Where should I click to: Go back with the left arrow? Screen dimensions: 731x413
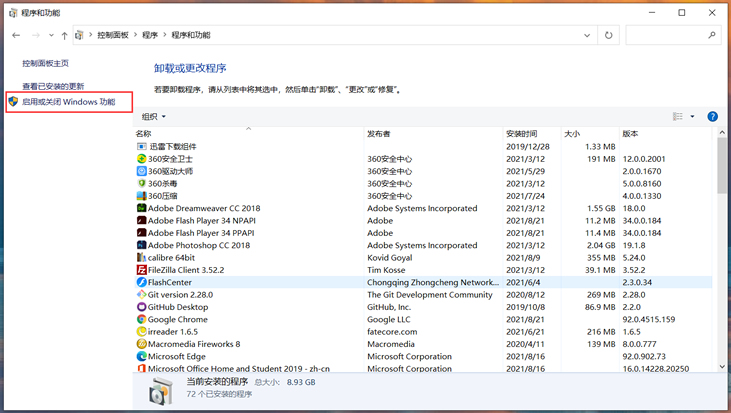[x=16, y=35]
